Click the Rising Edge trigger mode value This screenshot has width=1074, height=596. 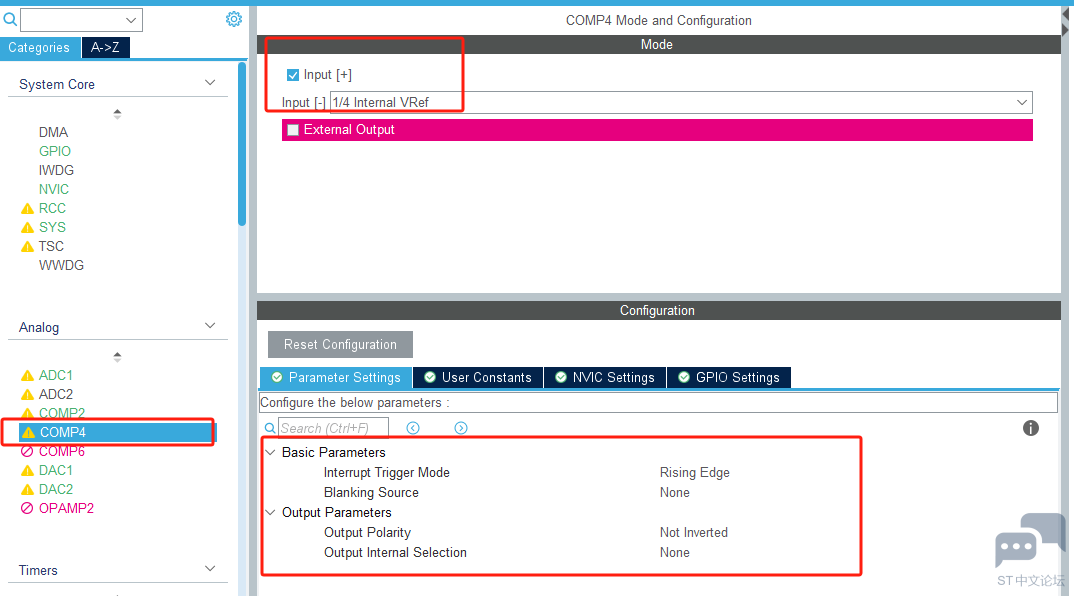[695, 473]
